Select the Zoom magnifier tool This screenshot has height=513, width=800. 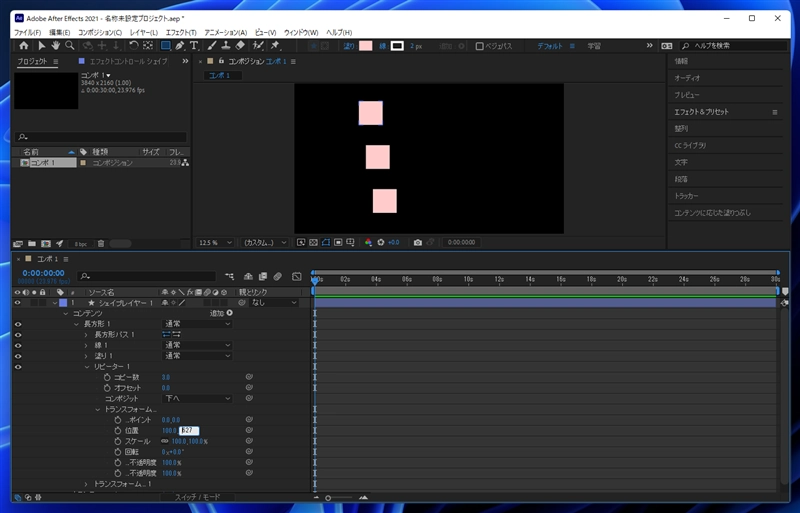pos(70,46)
